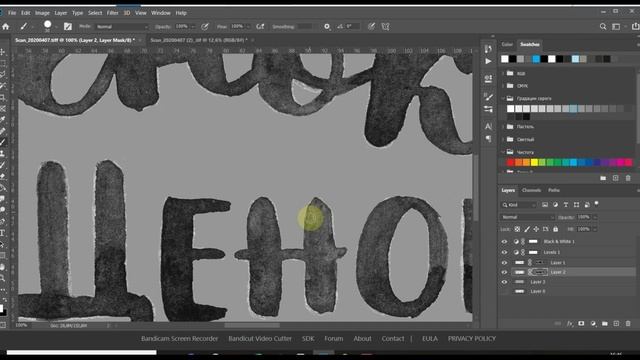The width and height of the screenshot is (640, 360).
Task: Create new swatch group folder icon
Action: pos(603,178)
